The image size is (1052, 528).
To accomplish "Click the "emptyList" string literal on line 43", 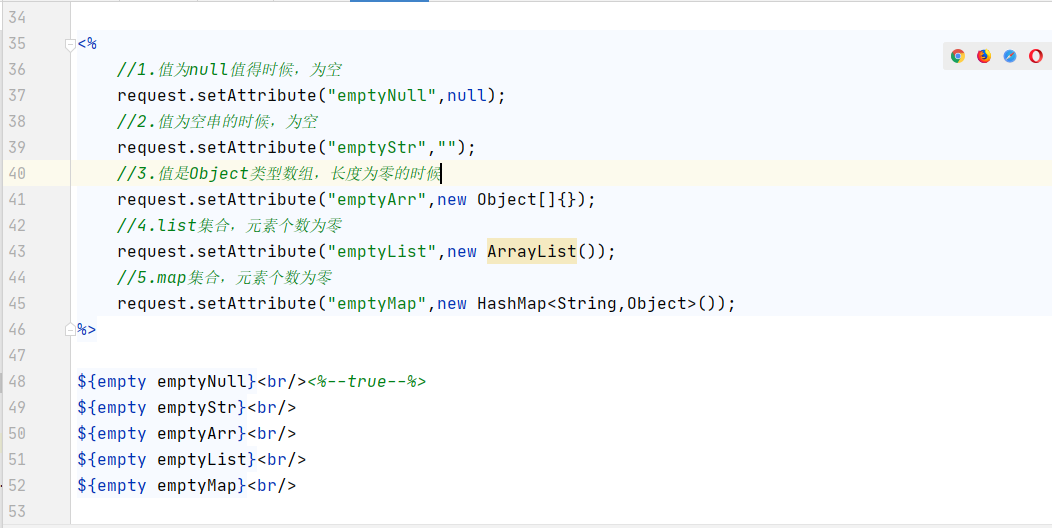I will click(x=382, y=251).
